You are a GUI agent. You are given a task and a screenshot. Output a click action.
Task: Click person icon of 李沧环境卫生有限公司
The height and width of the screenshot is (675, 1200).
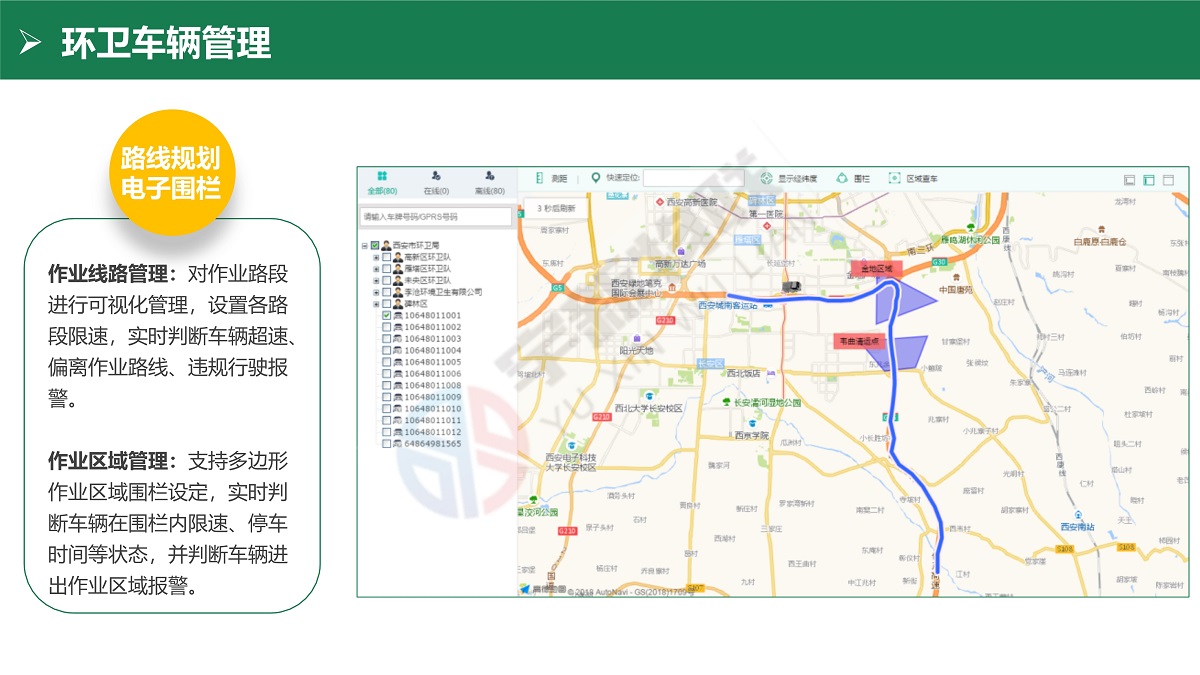[x=398, y=292]
